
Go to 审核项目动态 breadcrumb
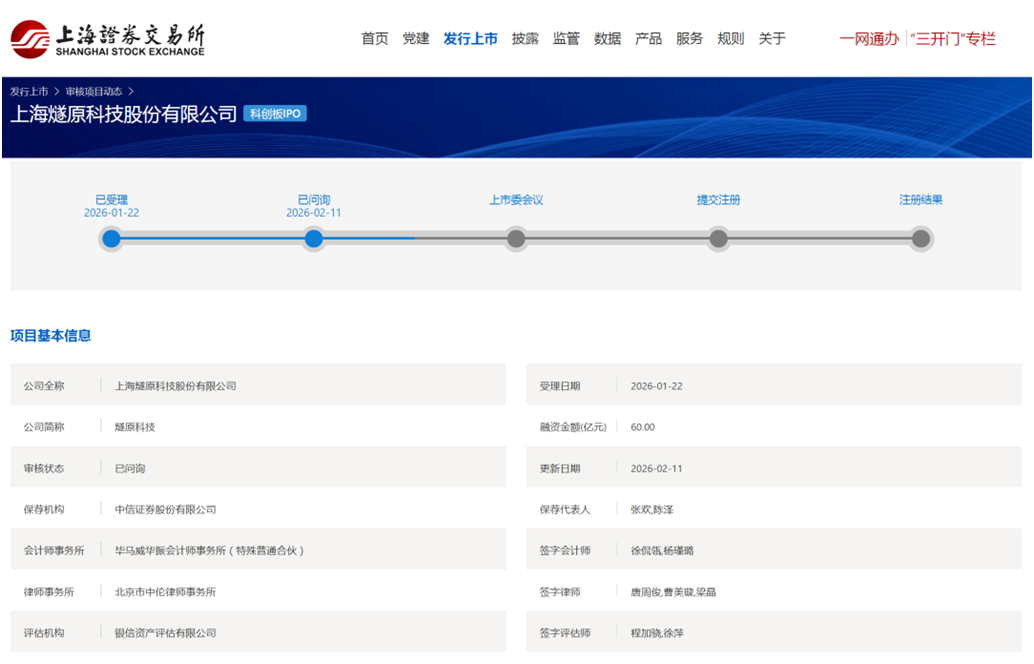click(x=94, y=92)
